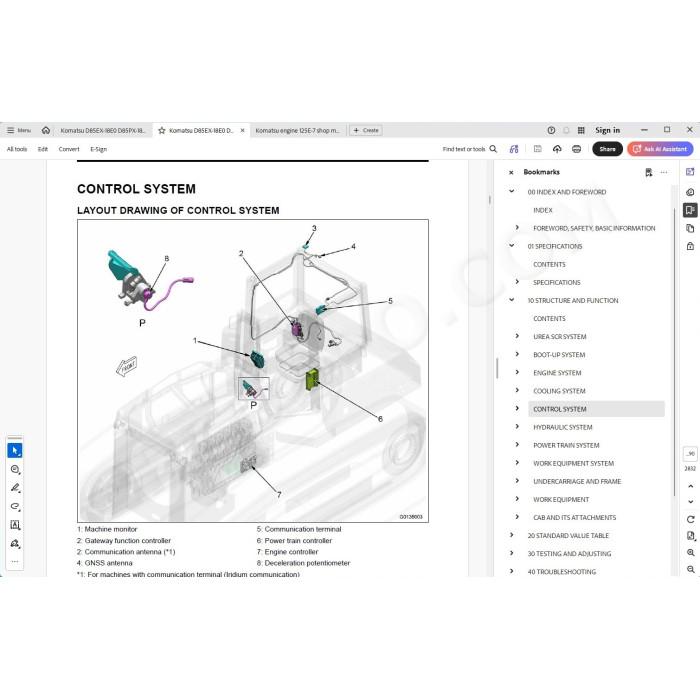Open the INDEX bookmark

click(x=543, y=210)
